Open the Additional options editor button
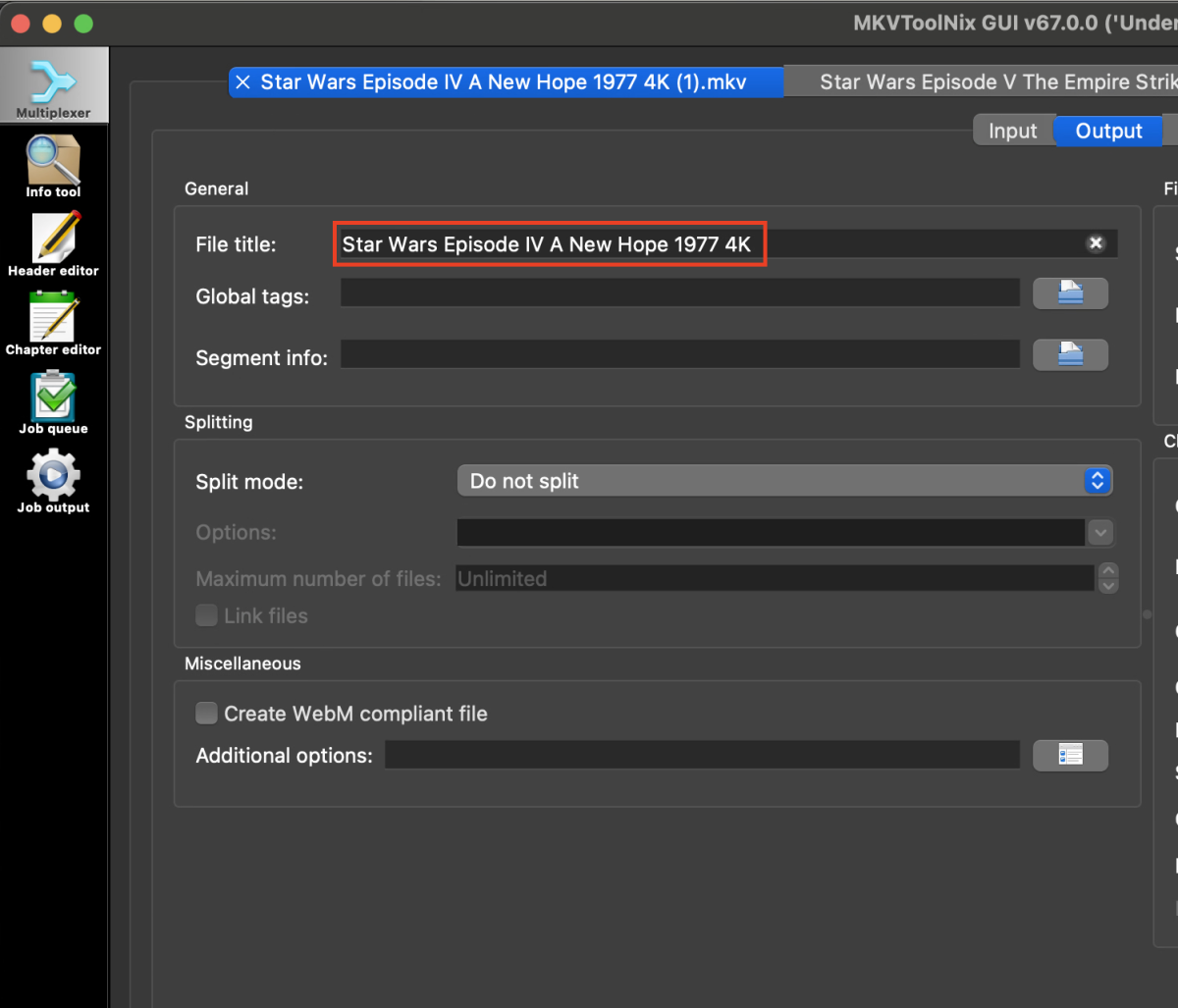 point(1070,755)
